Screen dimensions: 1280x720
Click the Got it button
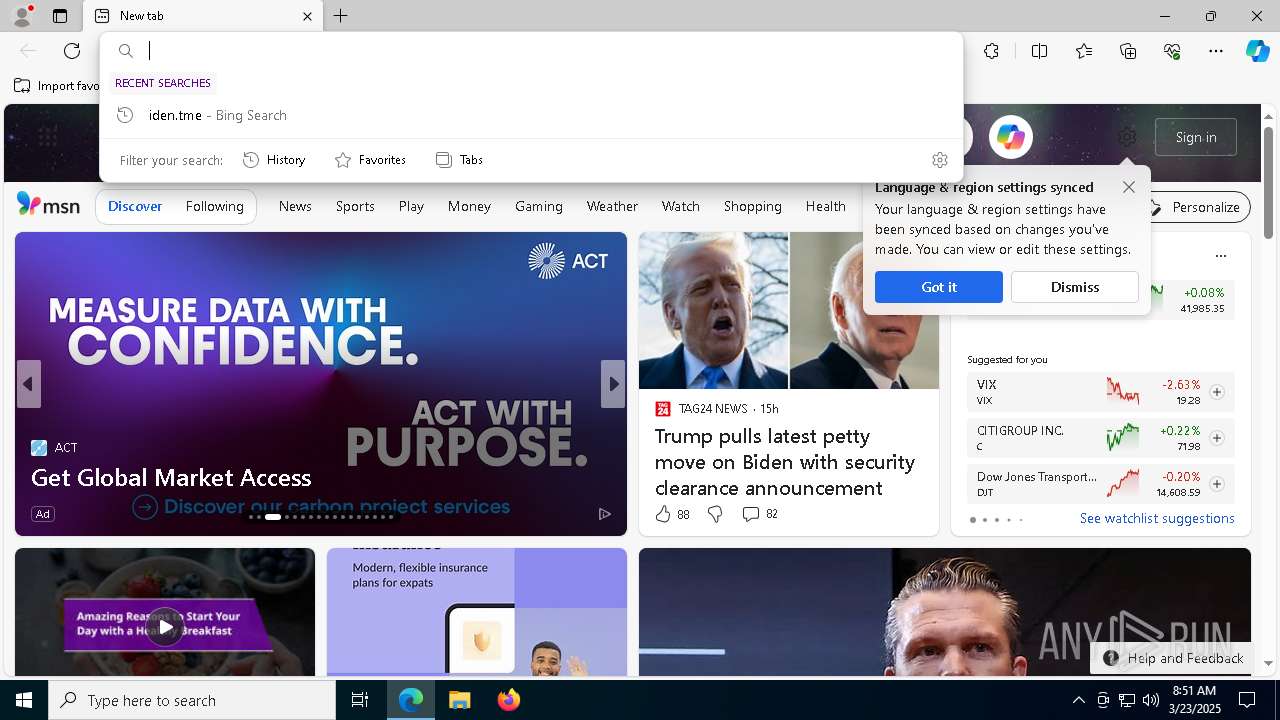tap(939, 287)
